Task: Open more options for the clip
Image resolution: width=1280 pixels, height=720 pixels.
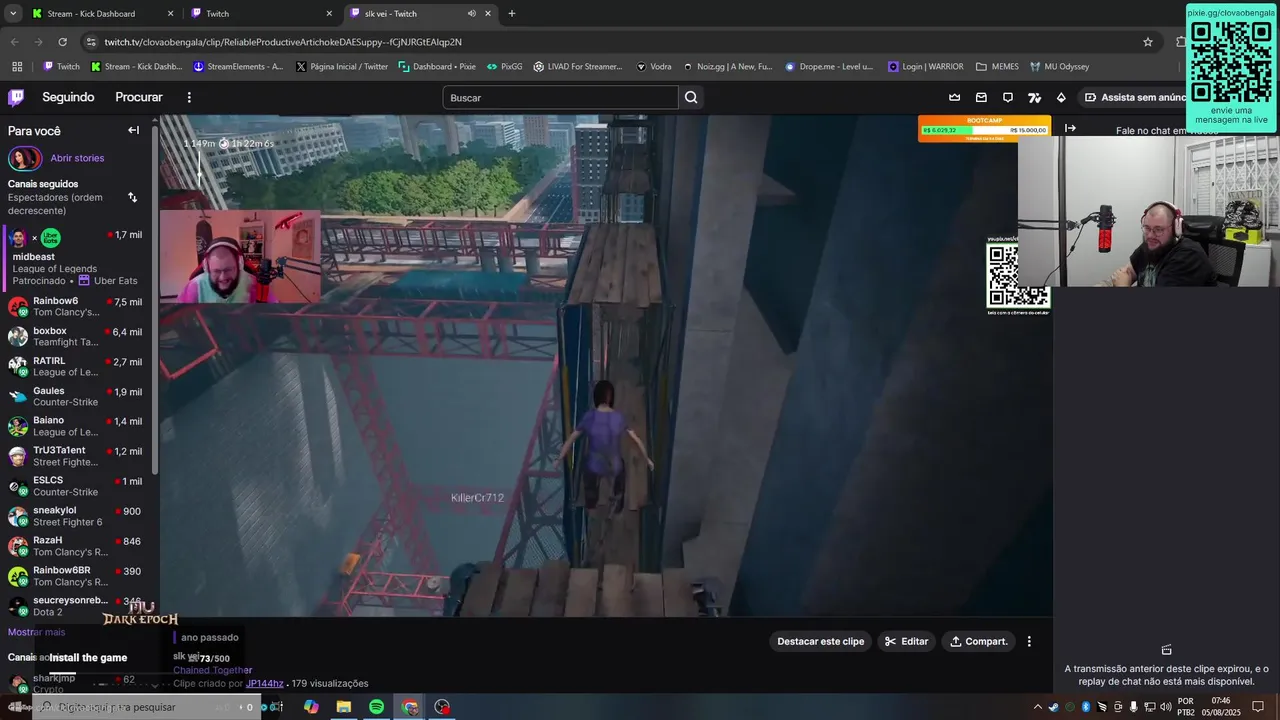Action: coord(1029,641)
